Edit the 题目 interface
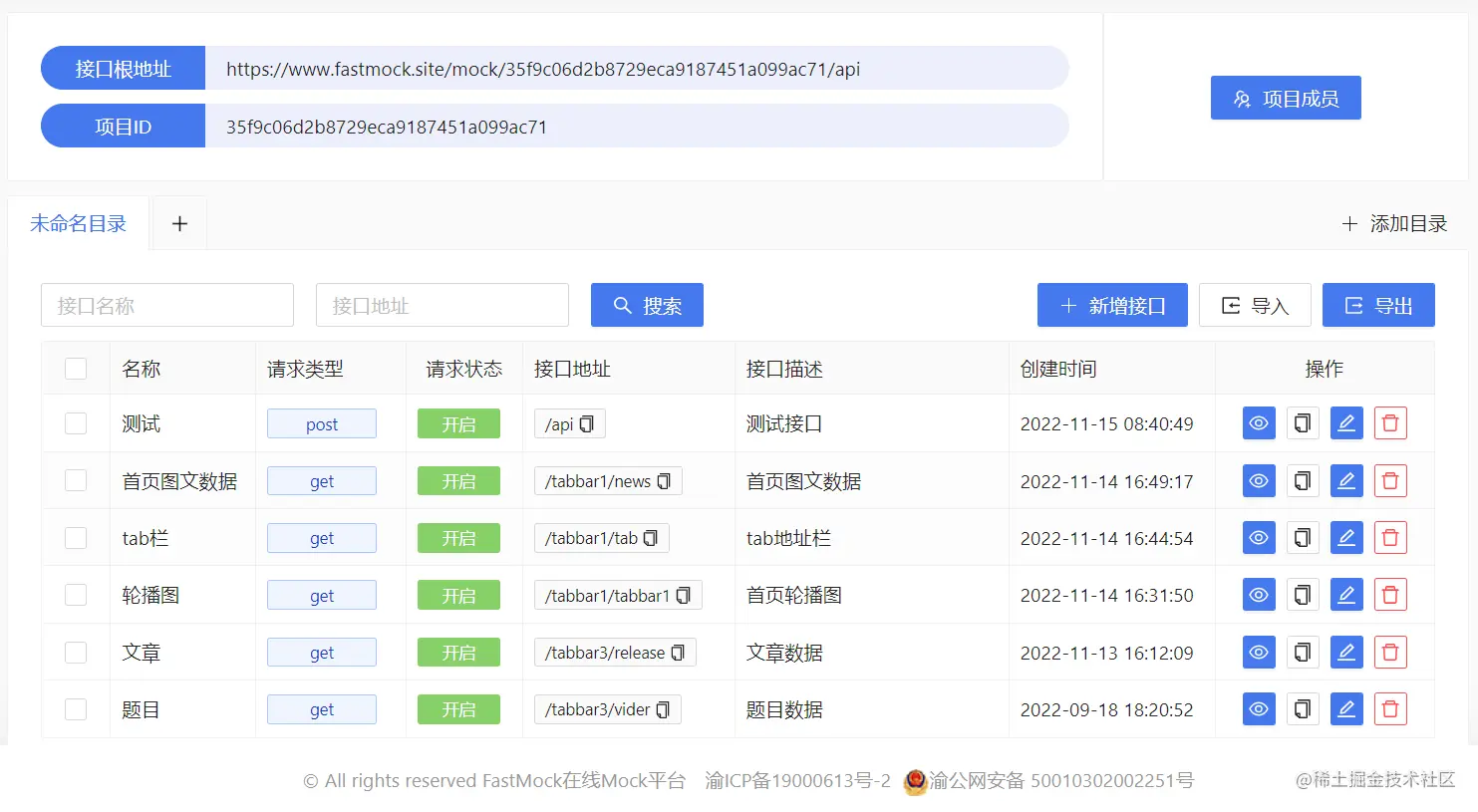Screen dimensions: 1478x812 point(1346,709)
